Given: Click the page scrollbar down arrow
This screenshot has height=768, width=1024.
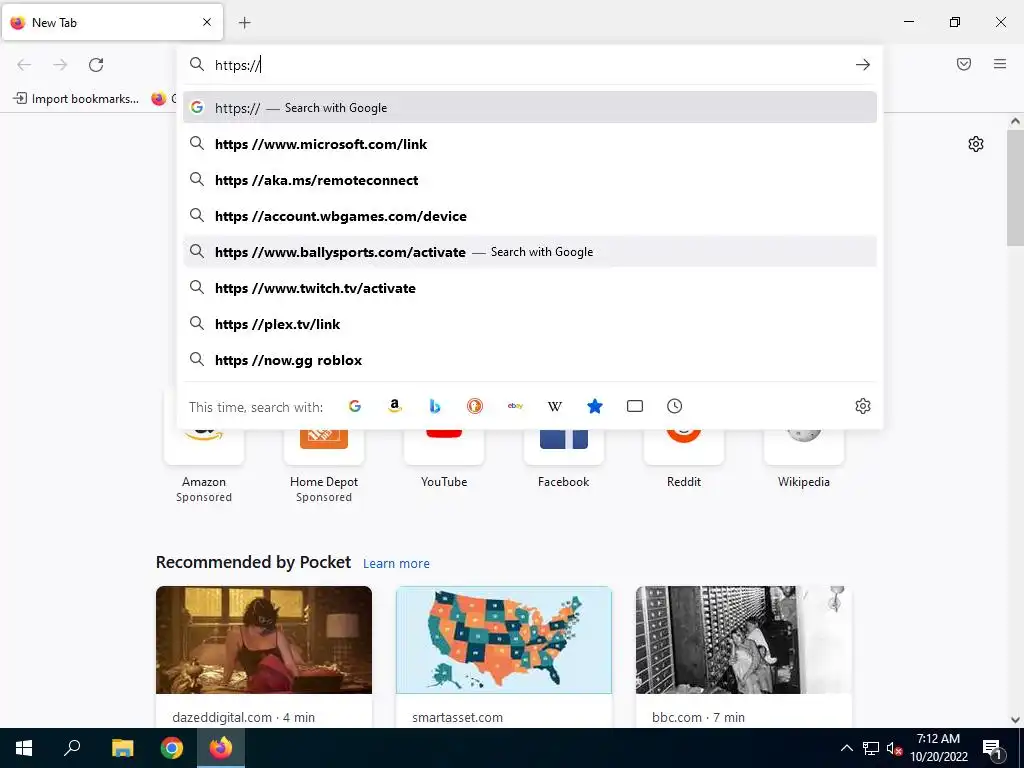Looking at the screenshot, I should pos(1015,720).
